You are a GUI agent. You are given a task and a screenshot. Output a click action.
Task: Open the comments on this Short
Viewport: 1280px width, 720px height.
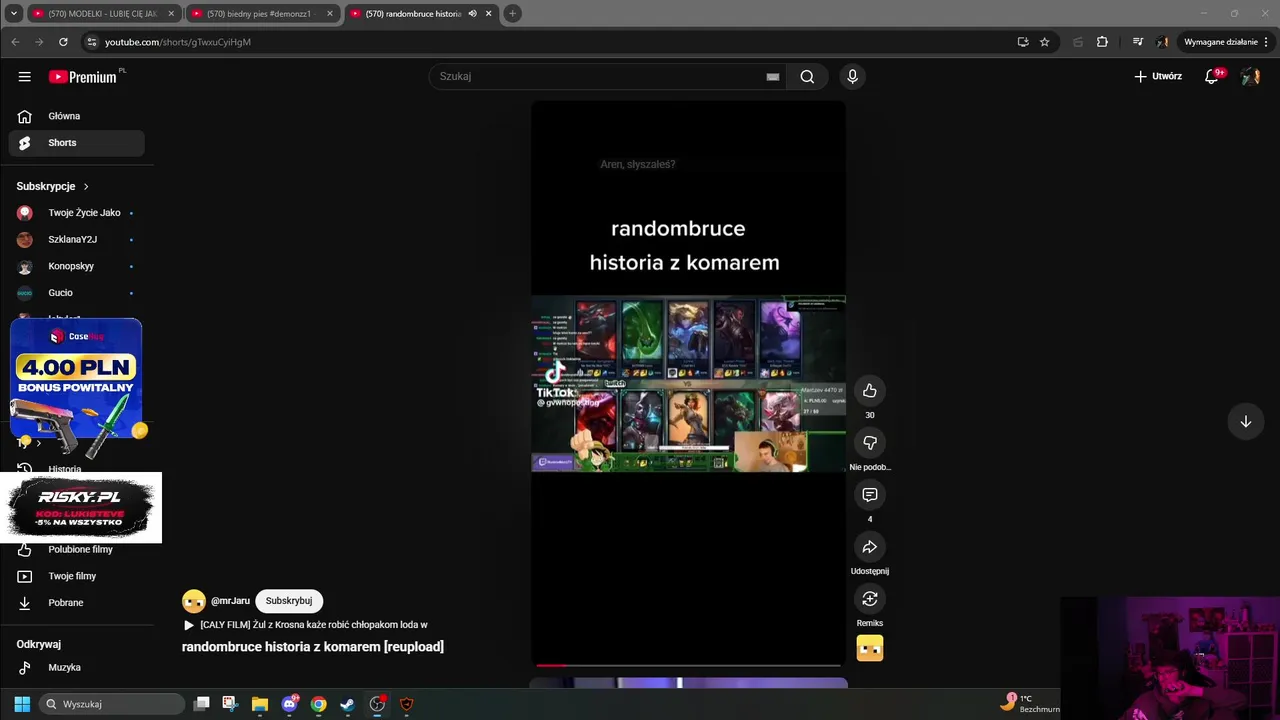[x=870, y=495]
